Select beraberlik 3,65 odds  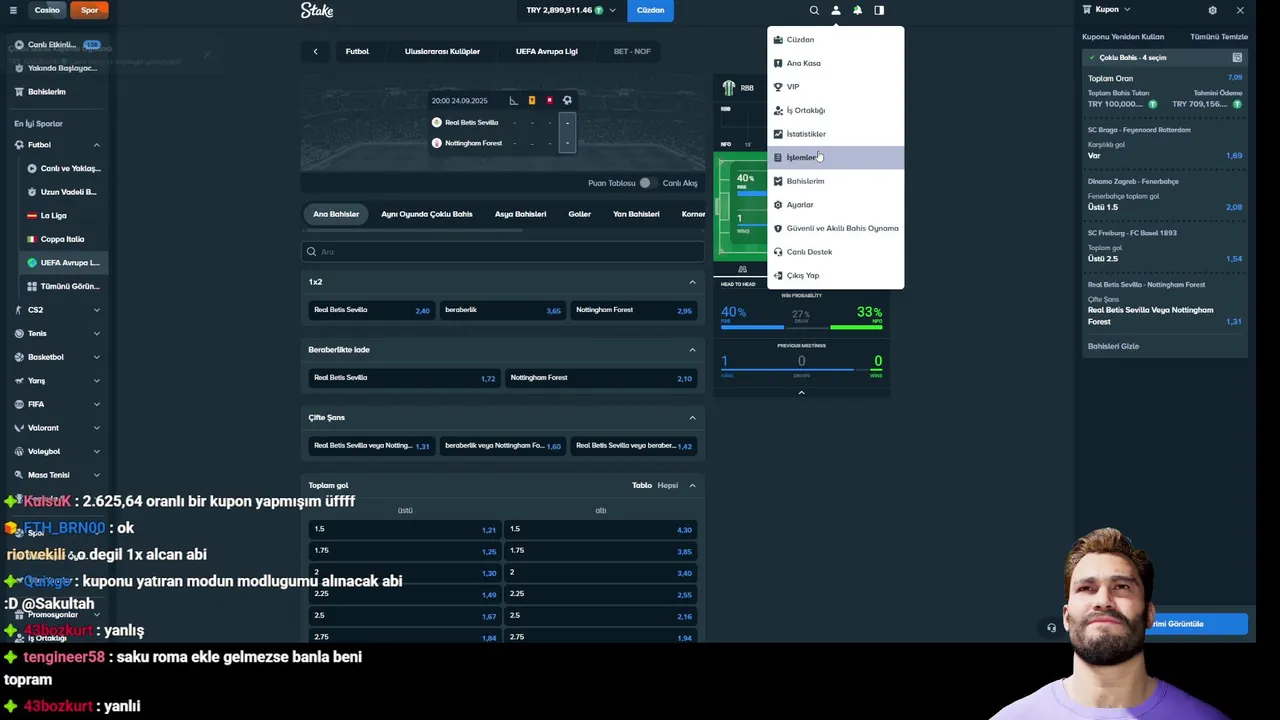coord(502,310)
